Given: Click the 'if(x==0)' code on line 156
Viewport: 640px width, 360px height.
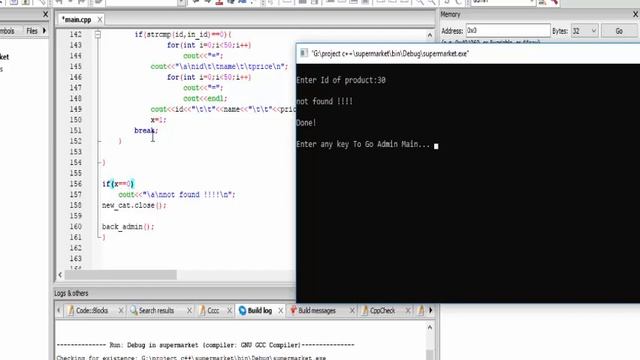Looking at the screenshot, I should click(x=118, y=184).
